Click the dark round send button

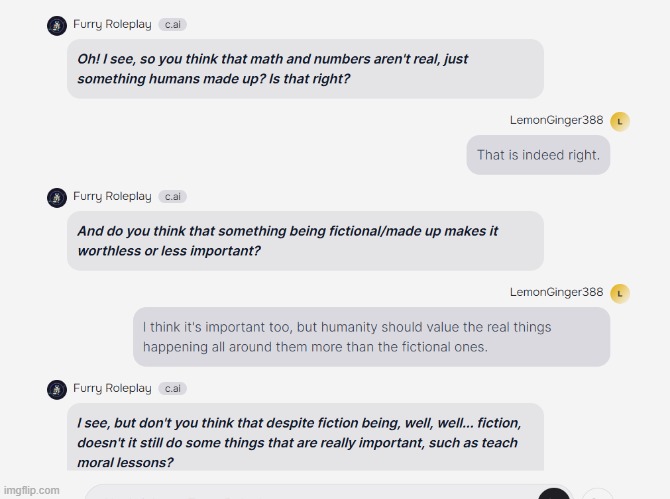coord(554,494)
